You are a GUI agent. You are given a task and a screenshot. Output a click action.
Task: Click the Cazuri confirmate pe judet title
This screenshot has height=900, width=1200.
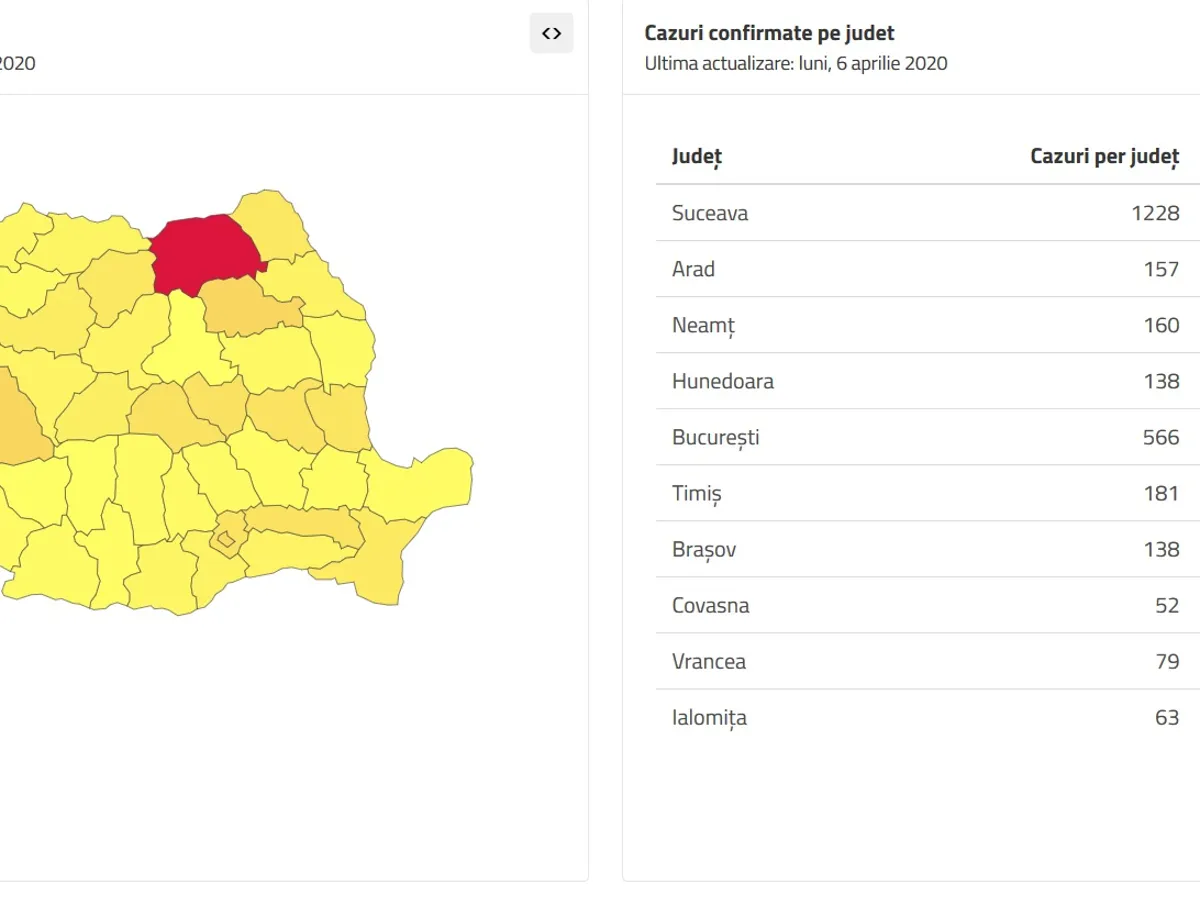pos(769,33)
